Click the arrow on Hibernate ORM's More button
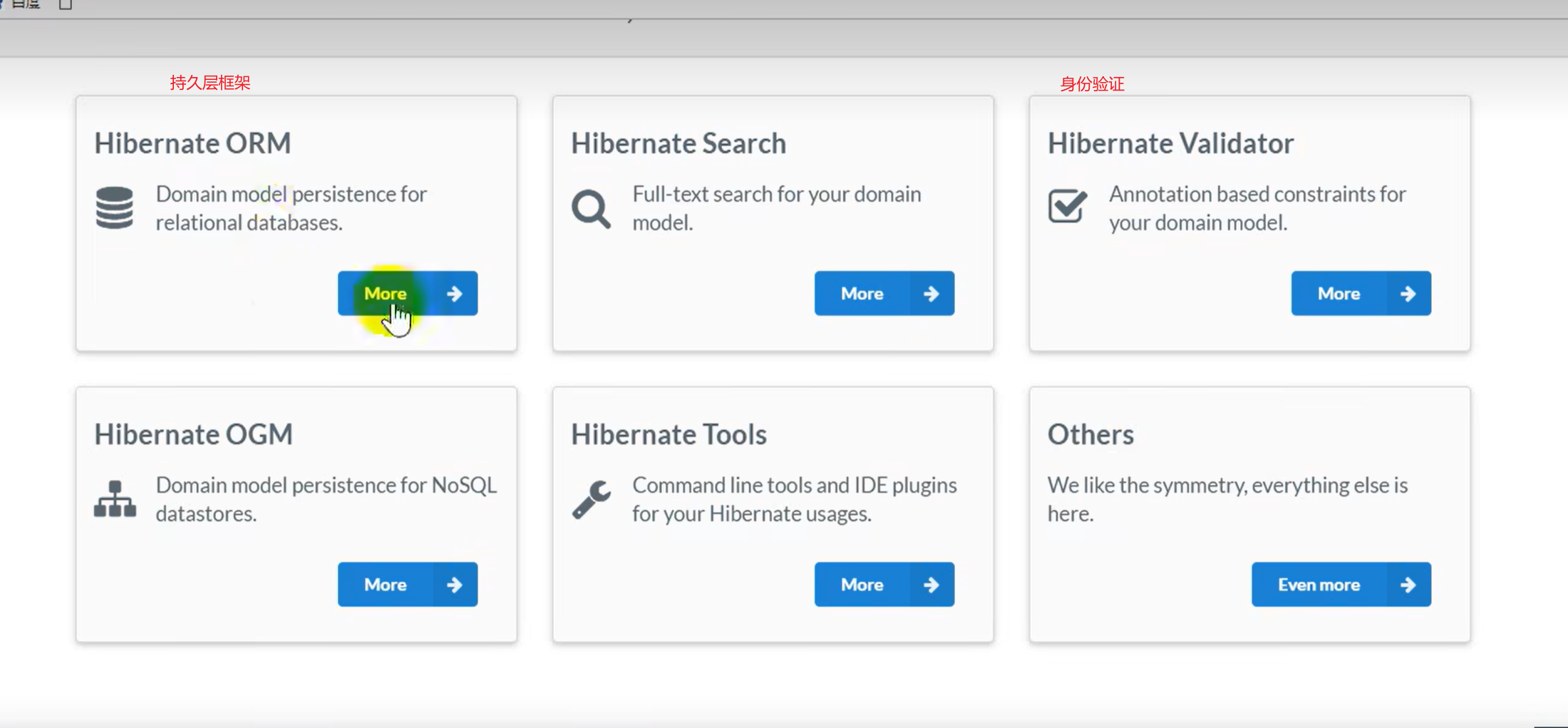 pyautogui.click(x=455, y=293)
